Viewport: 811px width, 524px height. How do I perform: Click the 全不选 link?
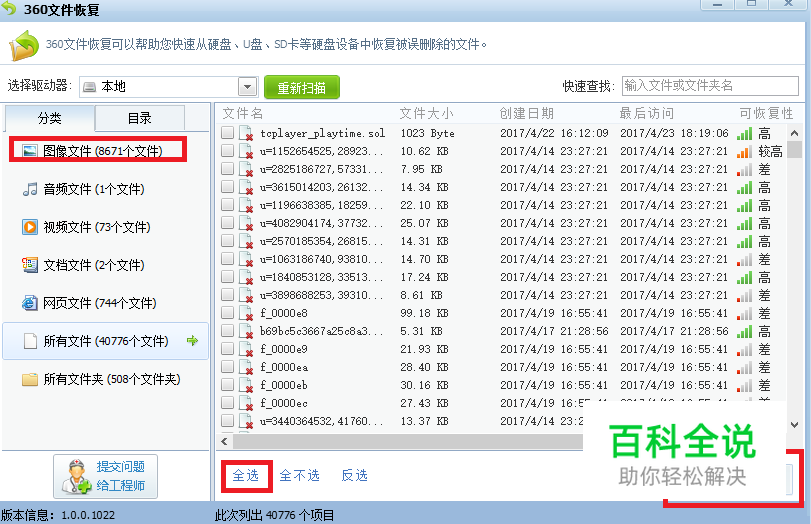coord(299,475)
